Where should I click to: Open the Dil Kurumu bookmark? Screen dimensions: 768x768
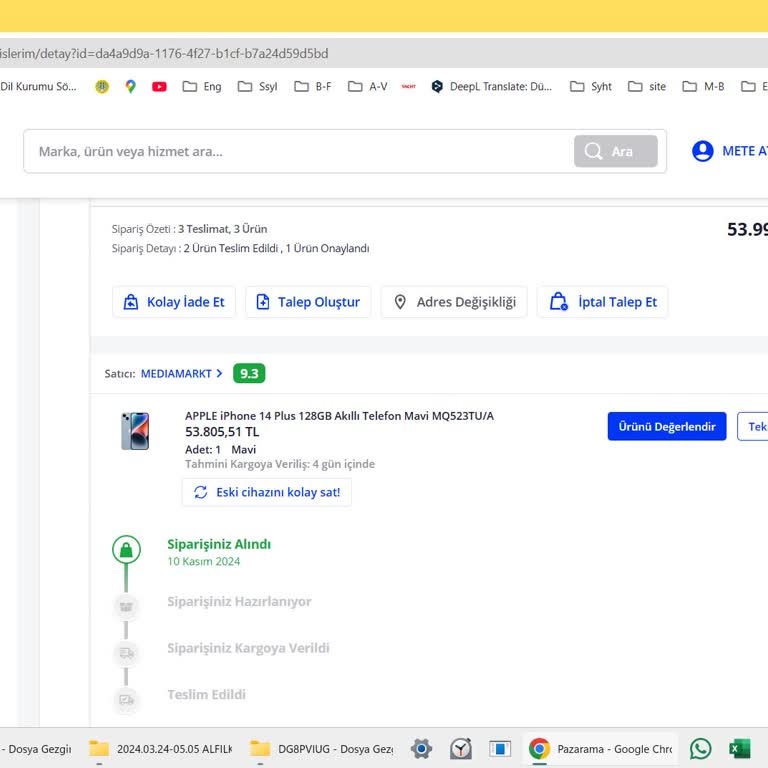(38, 87)
